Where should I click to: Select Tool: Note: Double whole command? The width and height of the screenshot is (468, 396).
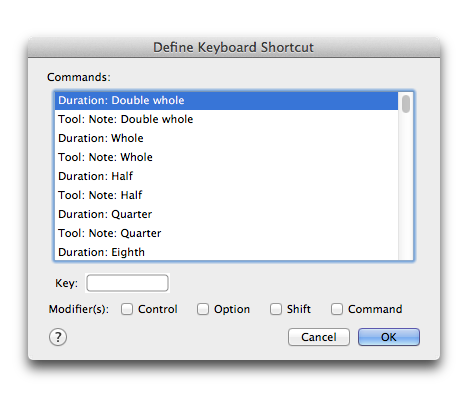click(226, 119)
